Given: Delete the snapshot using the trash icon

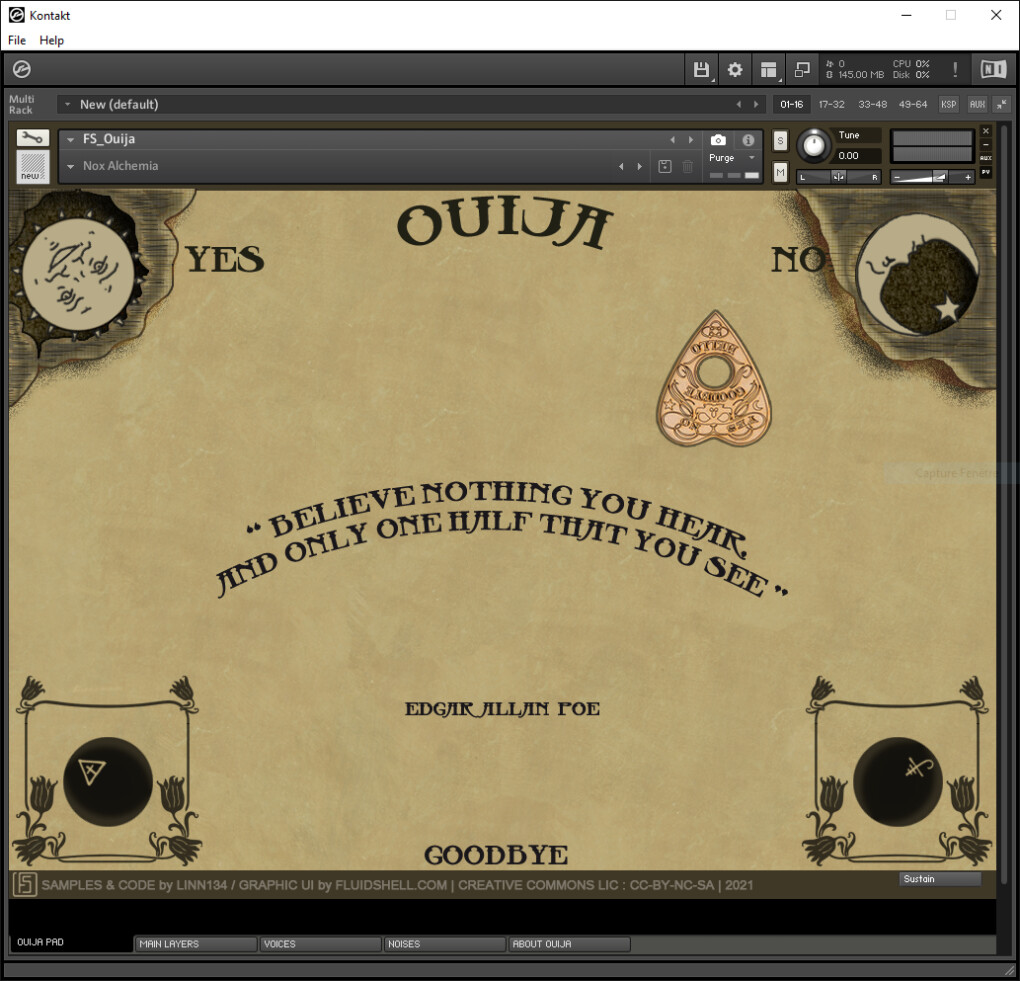Looking at the screenshot, I should 688,167.
